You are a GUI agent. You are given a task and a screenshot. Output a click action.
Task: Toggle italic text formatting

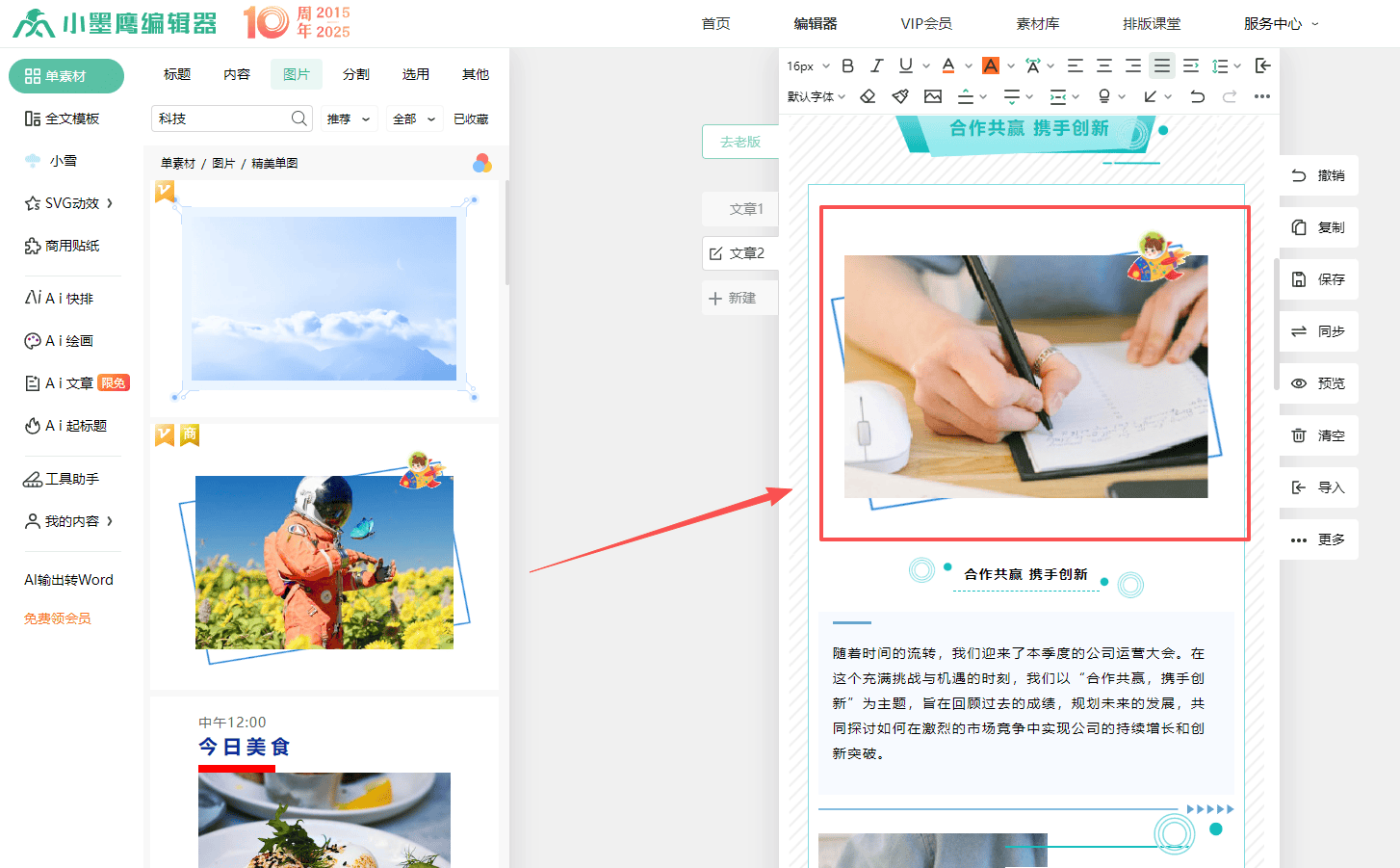pos(876,66)
